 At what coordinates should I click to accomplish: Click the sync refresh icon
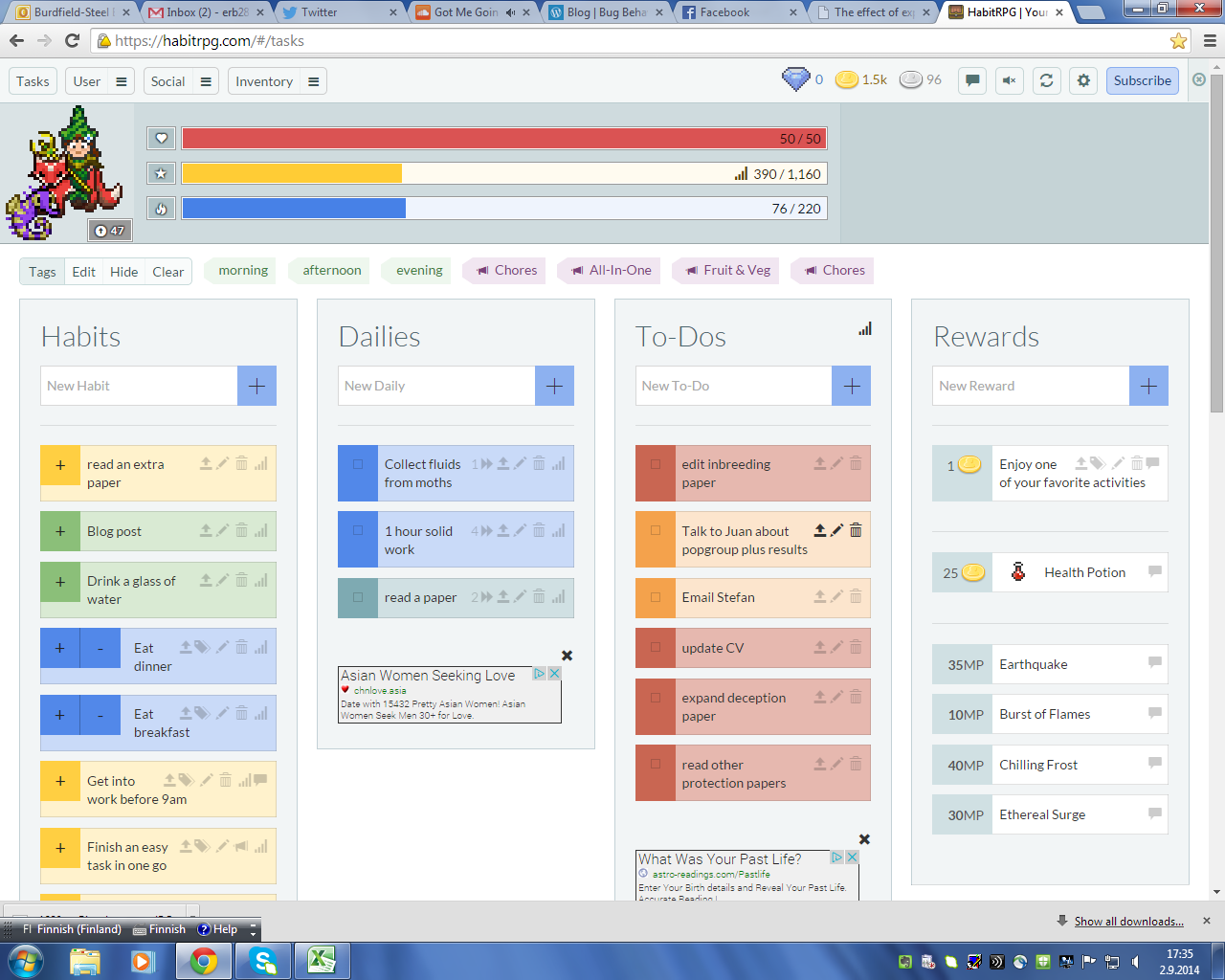point(1046,80)
